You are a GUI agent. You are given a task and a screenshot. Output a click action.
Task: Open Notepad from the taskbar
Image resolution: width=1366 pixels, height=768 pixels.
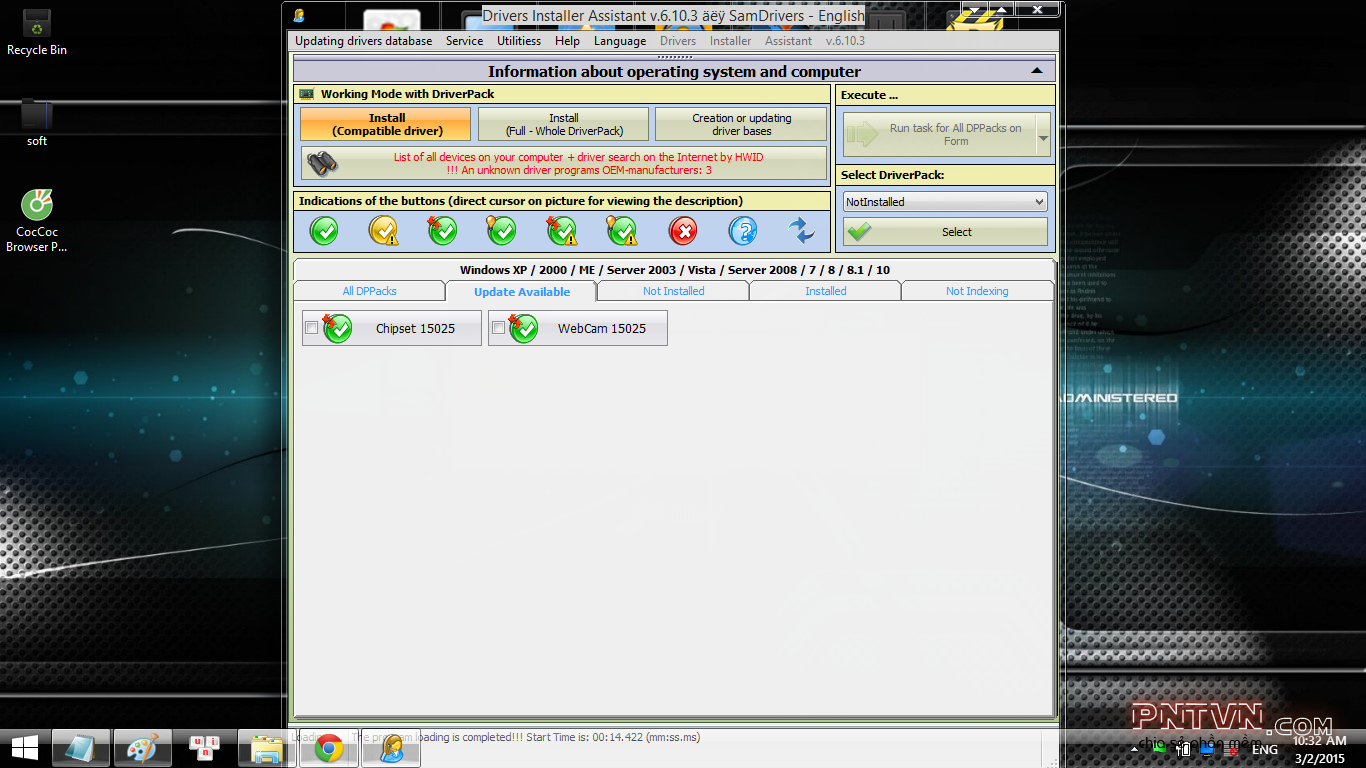pos(81,748)
